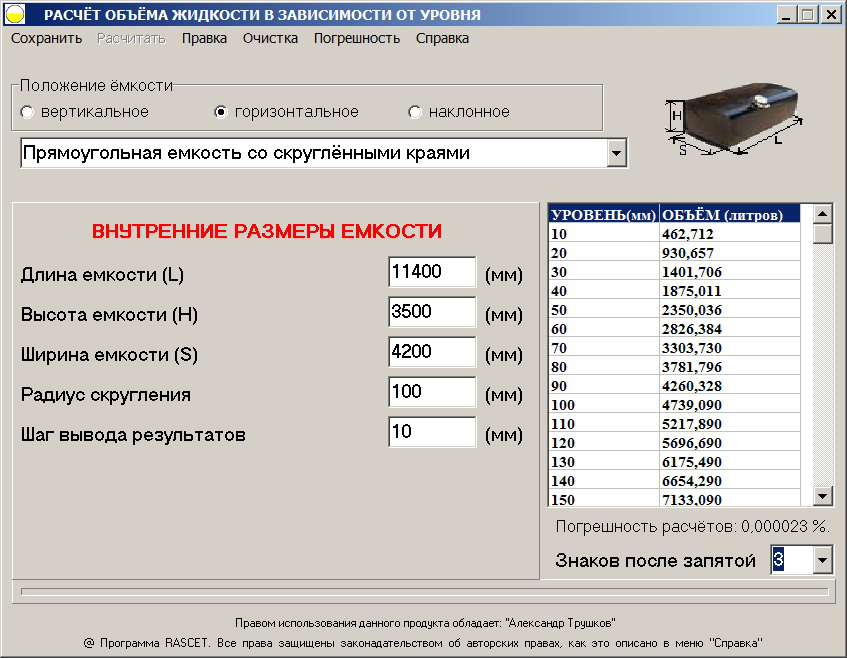847x658 pixels.
Task: Select the вертикальное tank position
Action: click(x=27, y=113)
